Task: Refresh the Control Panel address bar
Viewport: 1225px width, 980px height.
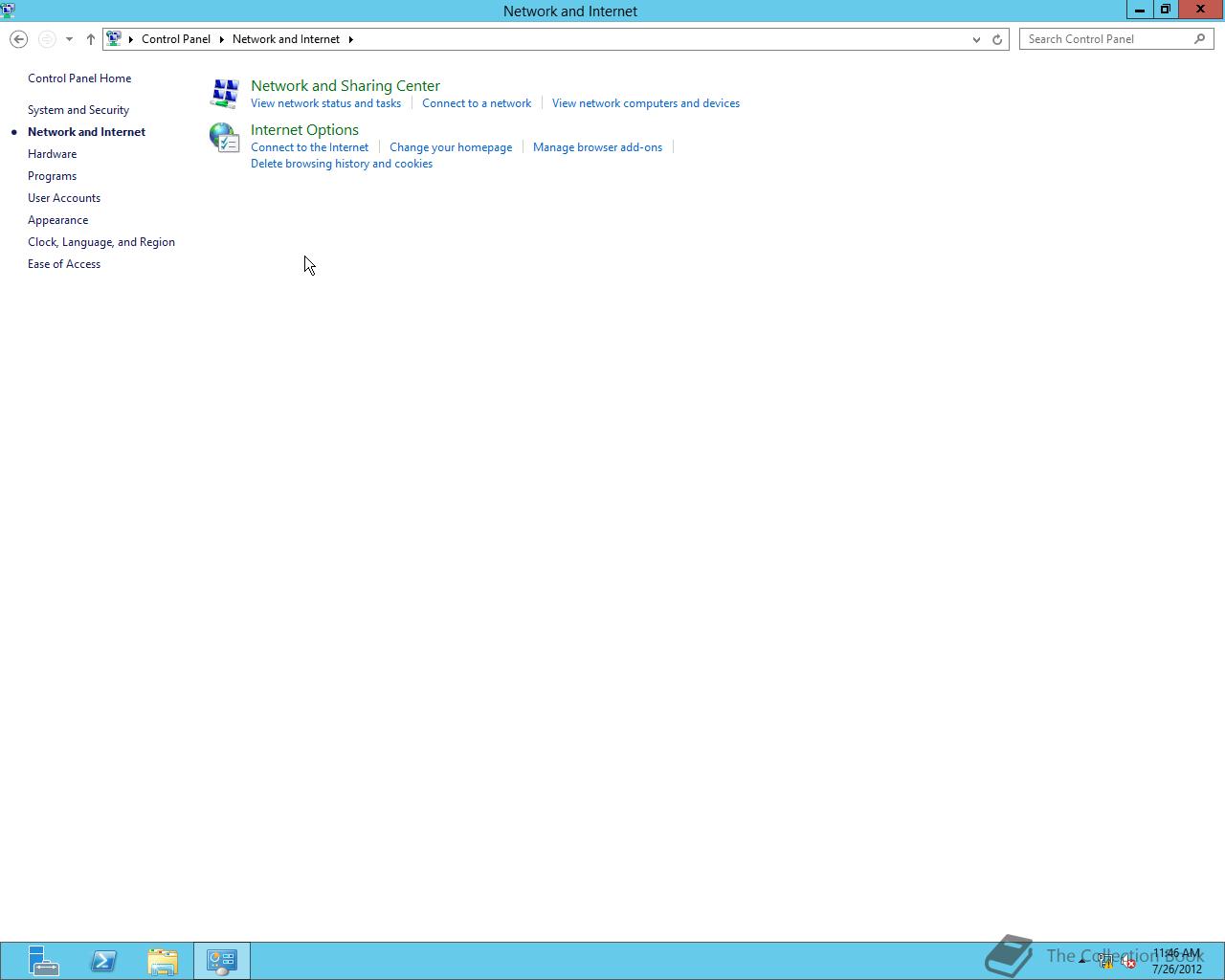Action: 997,39
